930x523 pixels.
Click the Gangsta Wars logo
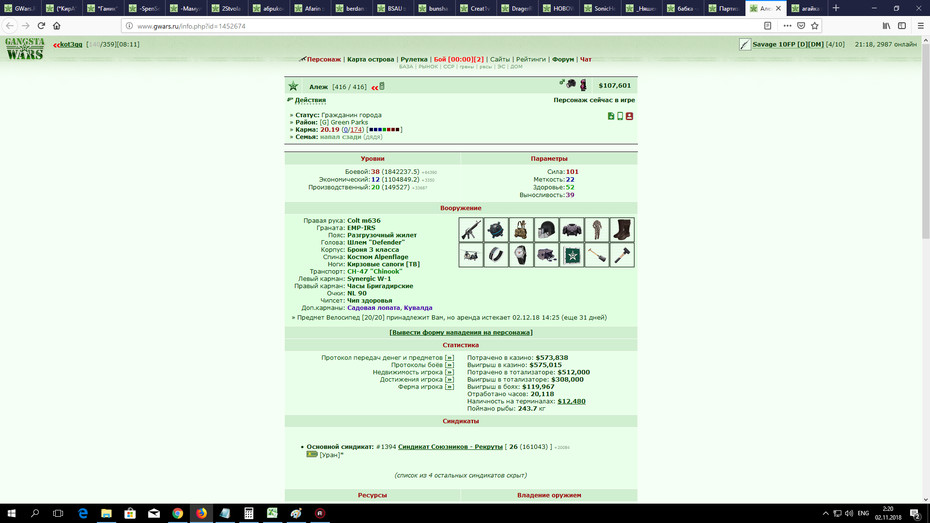(x=25, y=49)
